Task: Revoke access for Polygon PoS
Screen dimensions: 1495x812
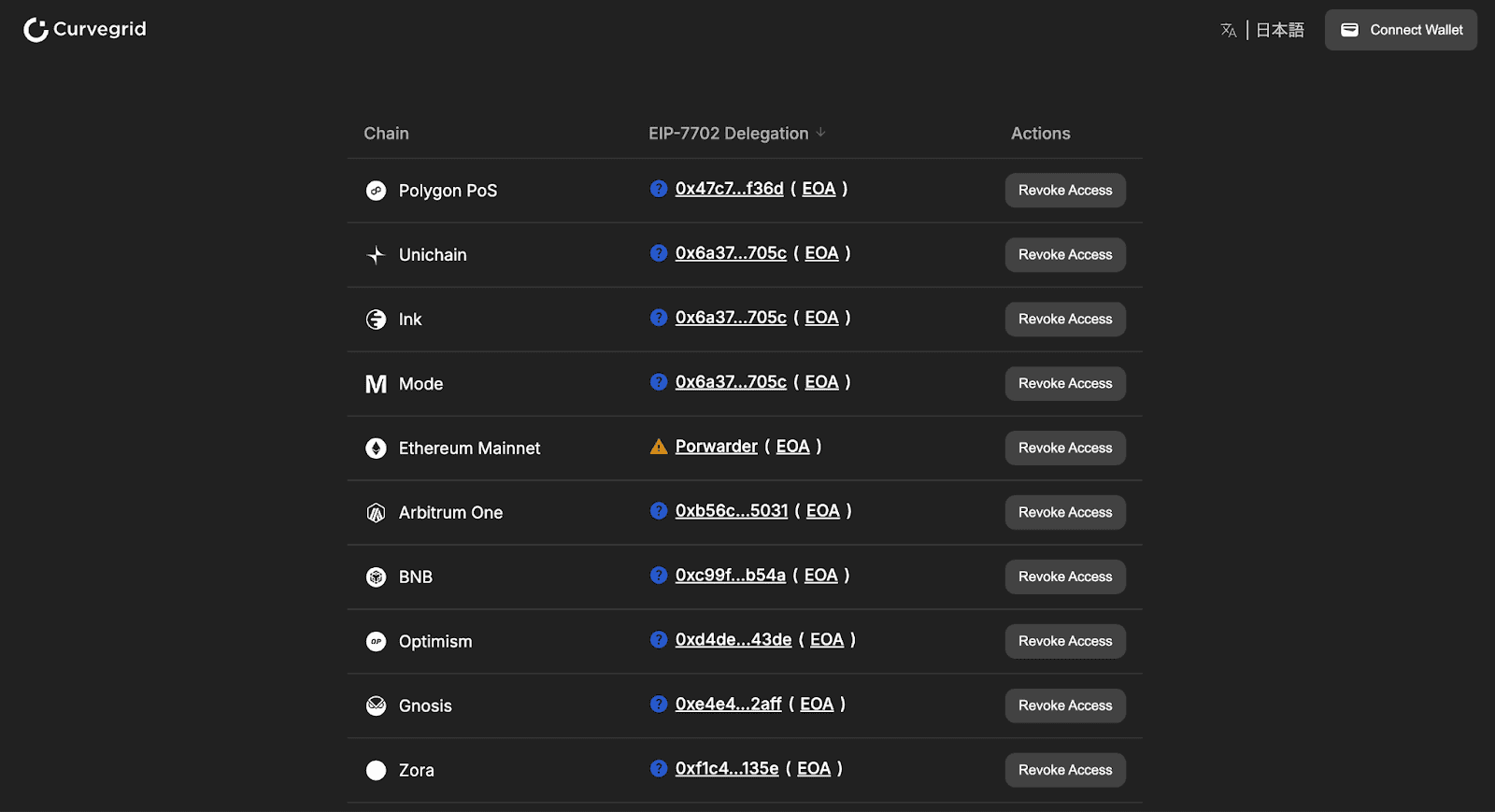Action: (x=1065, y=191)
